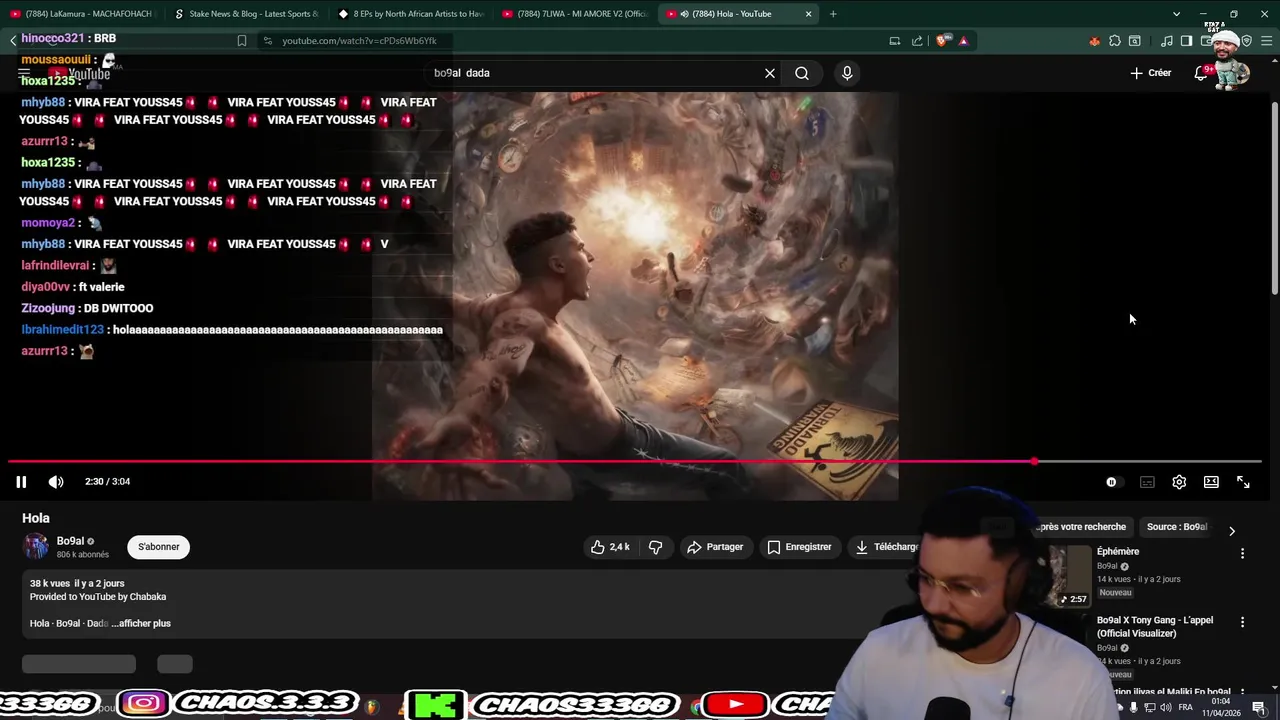
Task: Open Windows notification center icon
Action: coord(1258,708)
